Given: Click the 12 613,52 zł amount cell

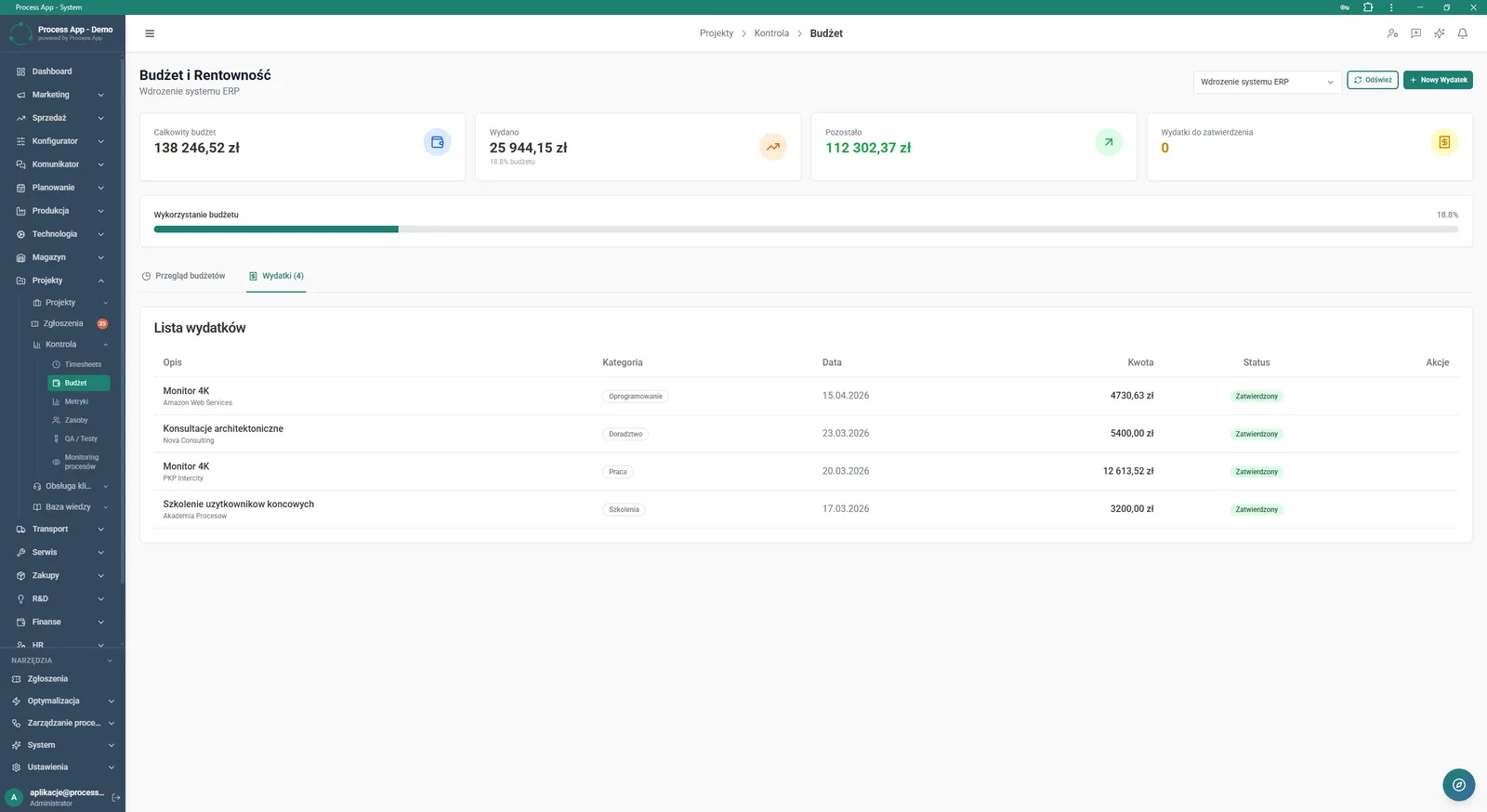Looking at the screenshot, I should point(1128,471).
